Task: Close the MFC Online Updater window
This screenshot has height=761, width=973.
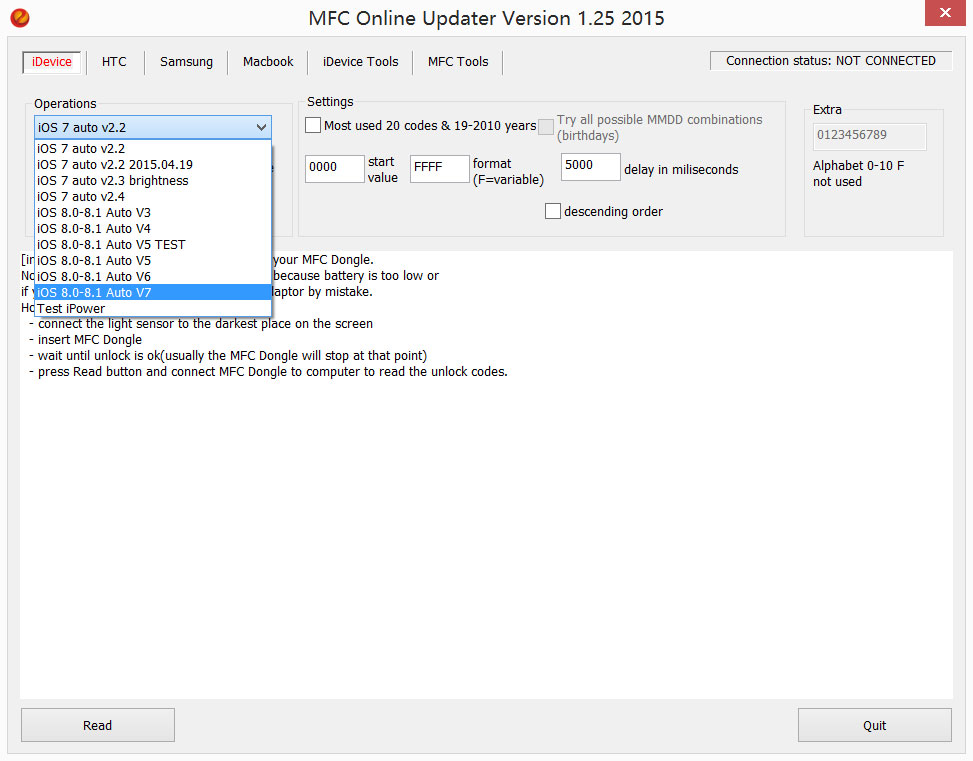Action: tap(944, 13)
